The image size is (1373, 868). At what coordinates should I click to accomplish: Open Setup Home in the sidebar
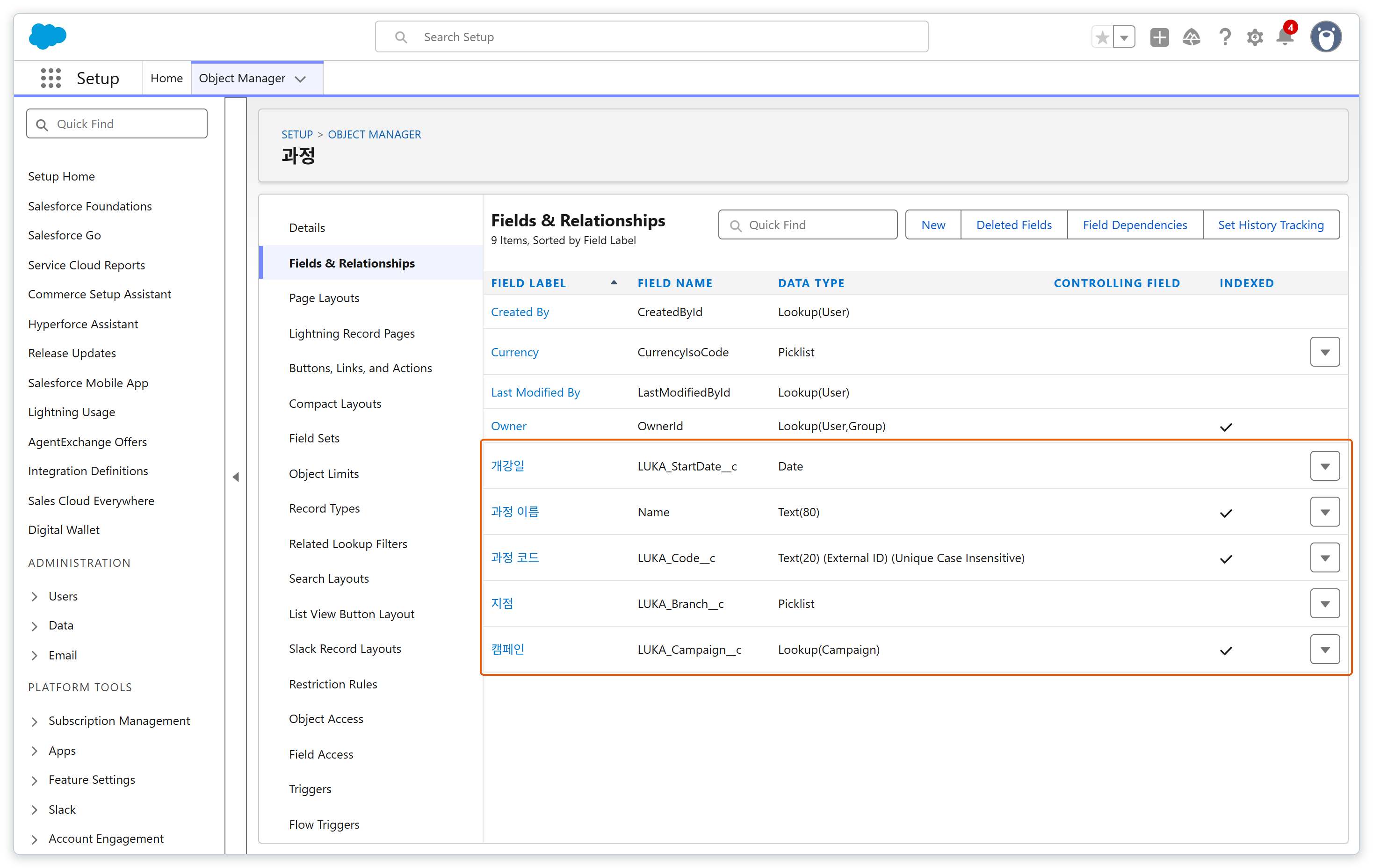62,176
